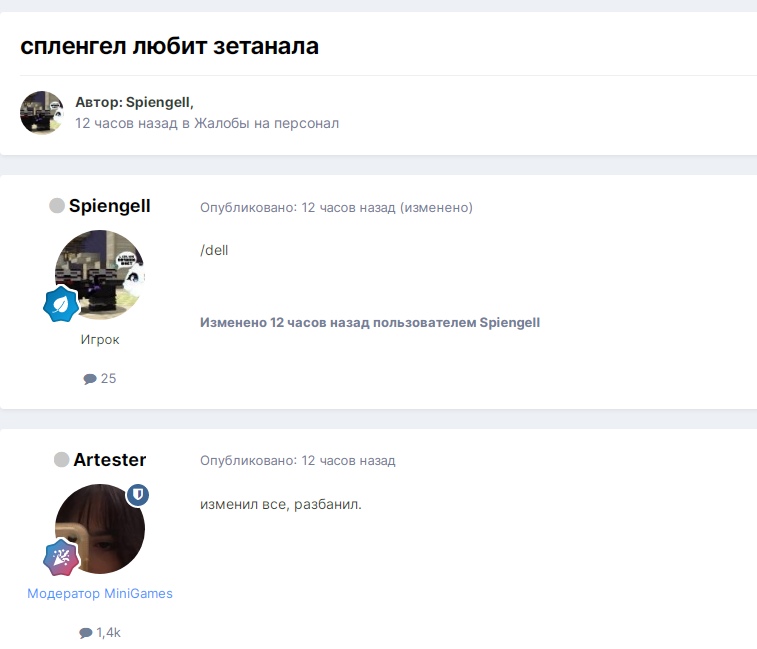Click the comment icon beside 1,4k

(86, 633)
